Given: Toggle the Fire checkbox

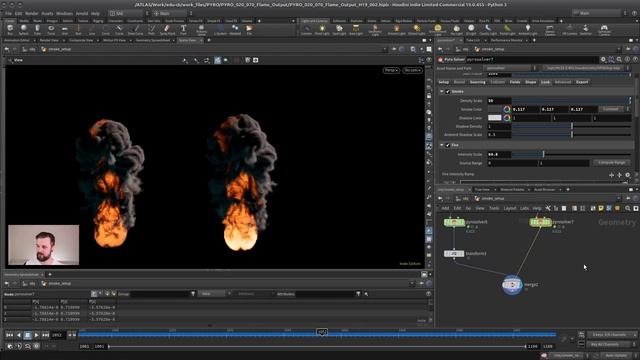Looking at the screenshot, I should tap(448, 145).
